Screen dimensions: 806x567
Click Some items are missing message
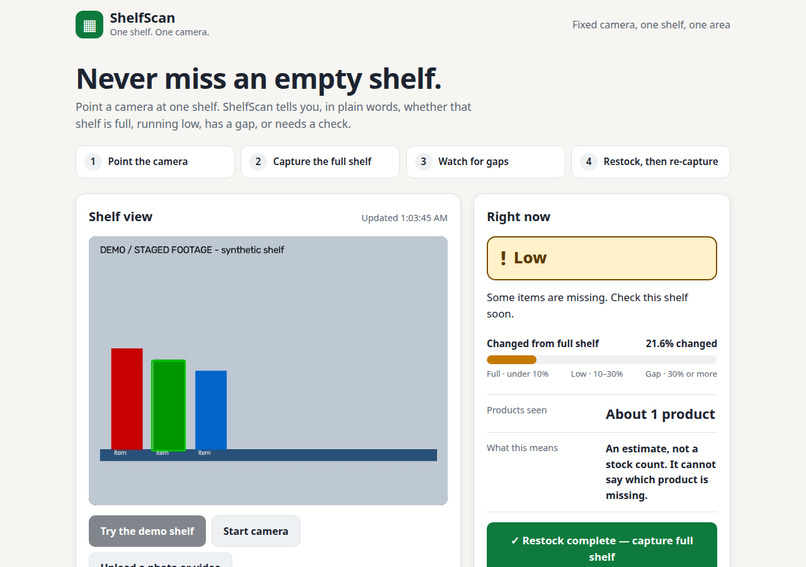pyautogui.click(x=587, y=305)
